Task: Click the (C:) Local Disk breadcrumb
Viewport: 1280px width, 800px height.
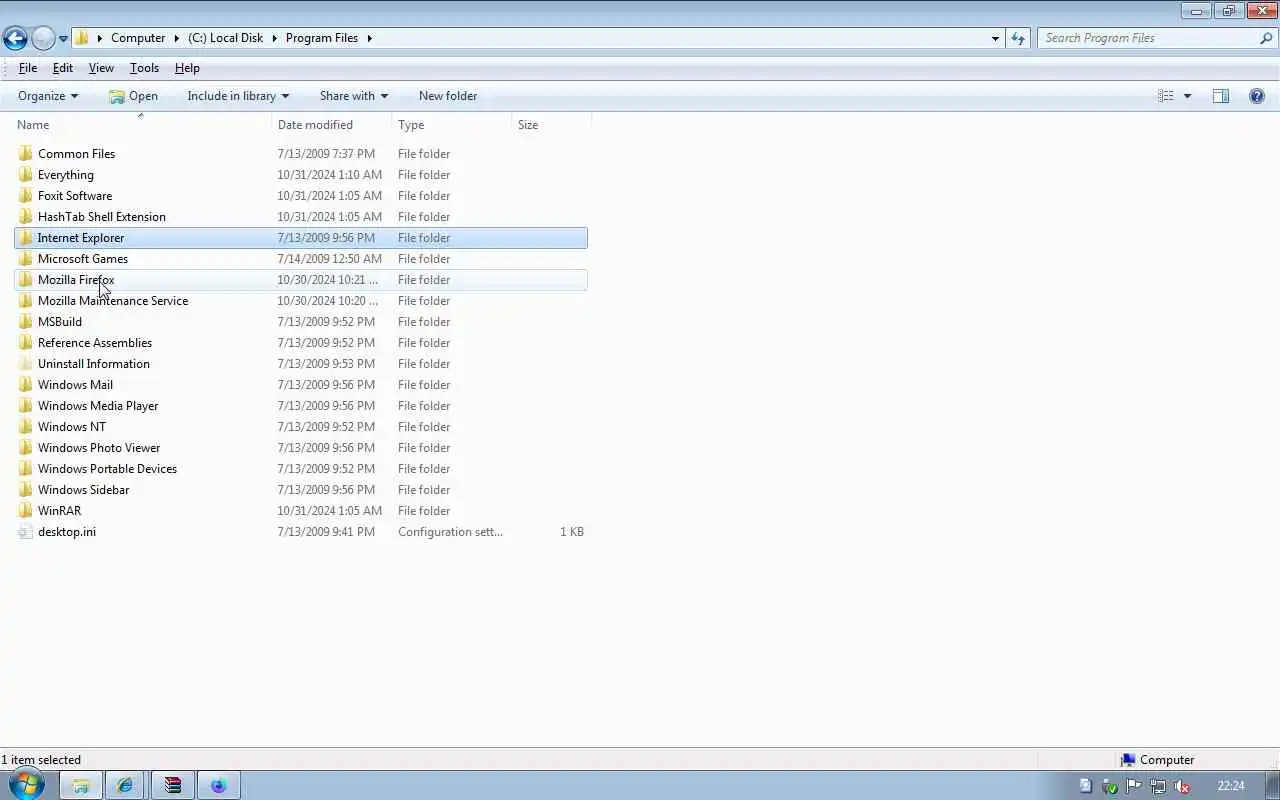Action: pyautogui.click(x=225, y=38)
